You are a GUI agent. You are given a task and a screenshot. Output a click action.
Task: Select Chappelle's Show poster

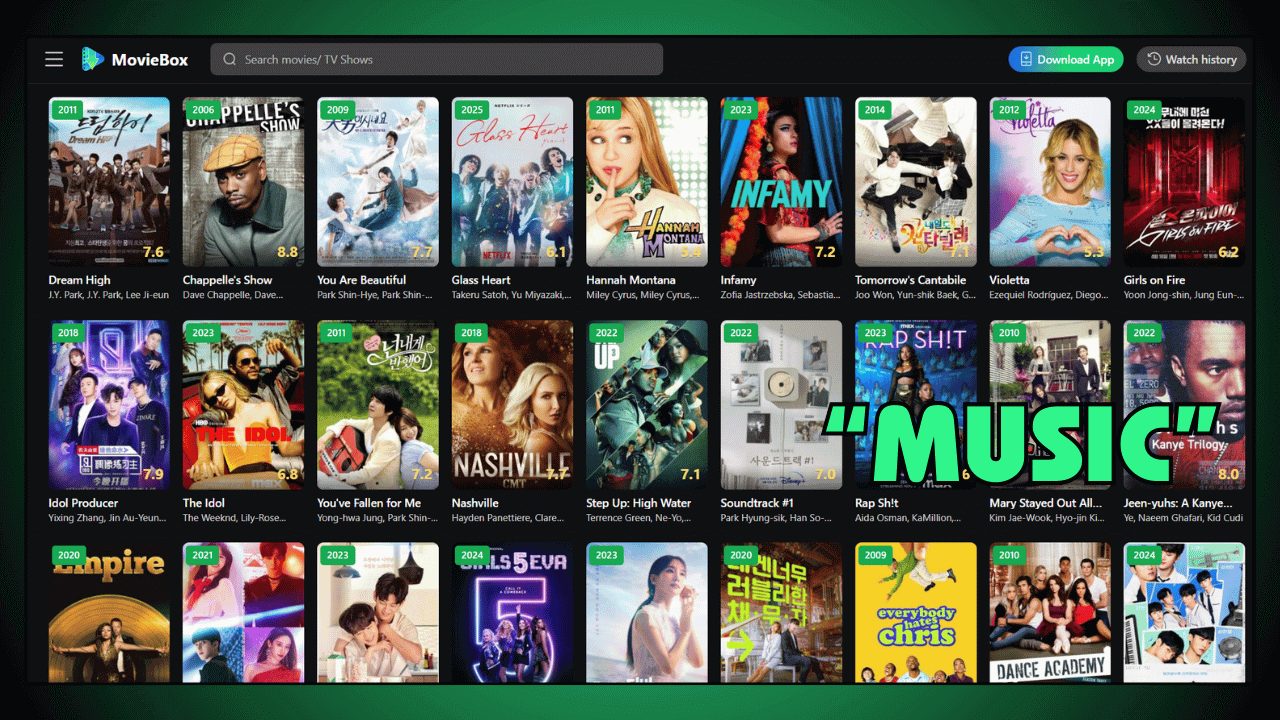point(243,181)
